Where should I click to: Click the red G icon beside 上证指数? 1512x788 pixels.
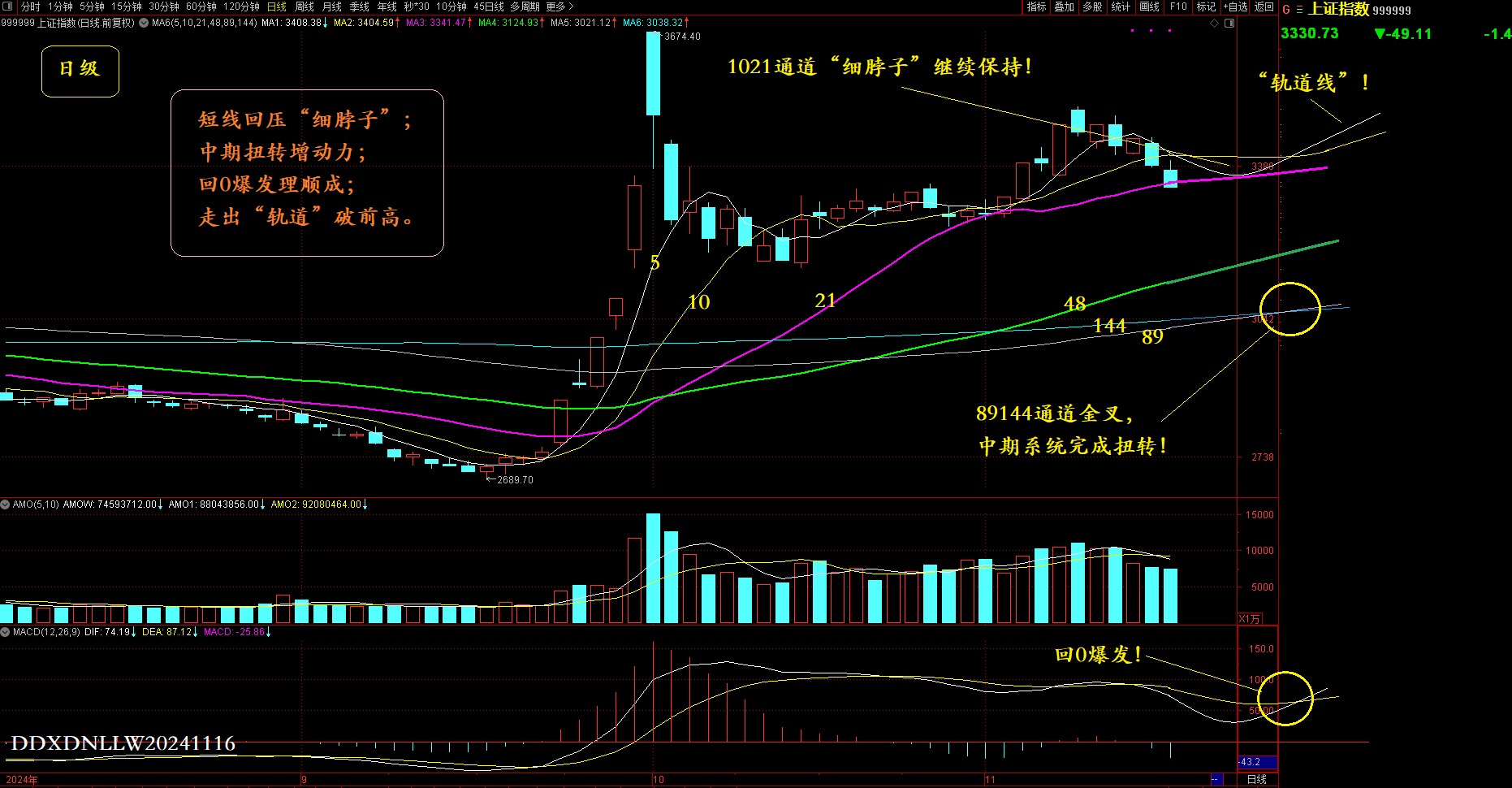(1286, 10)
